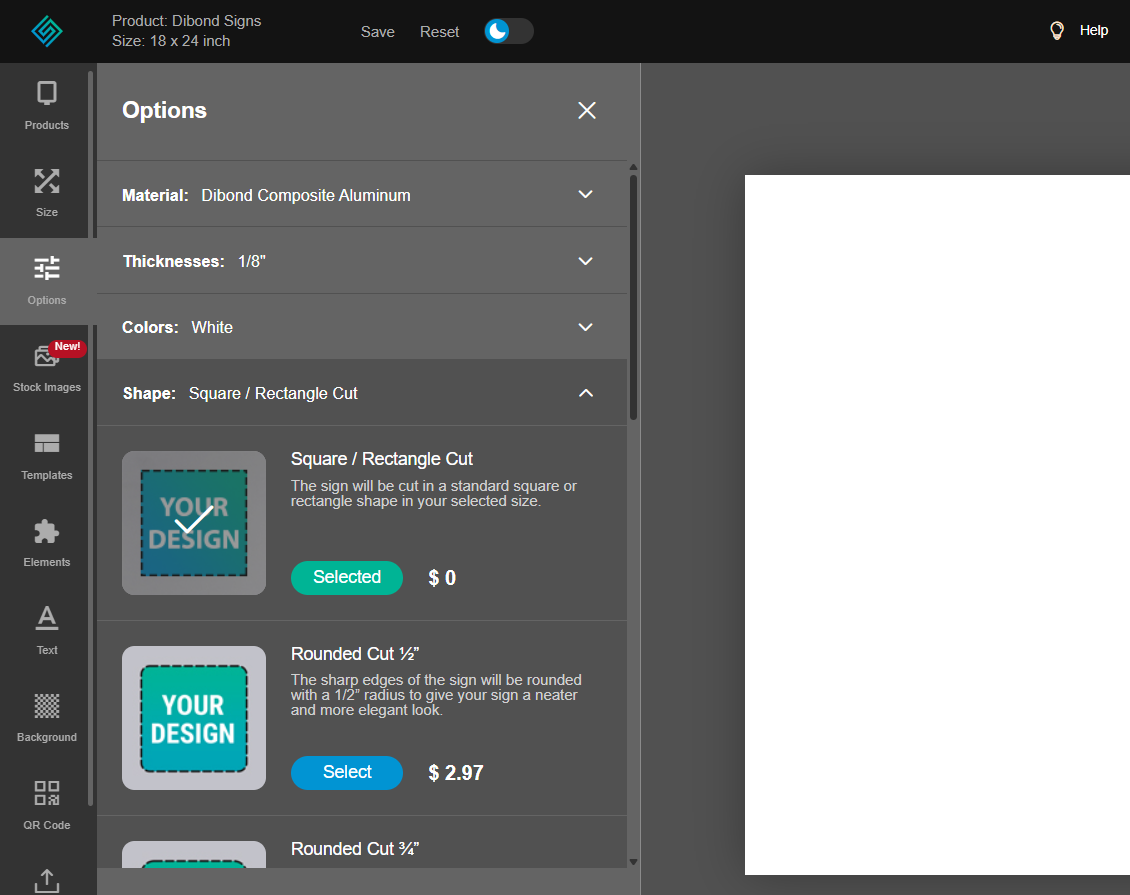Toggle the dark mode switch
Viewport: 1130px width, 895px height.
(508, 31)
